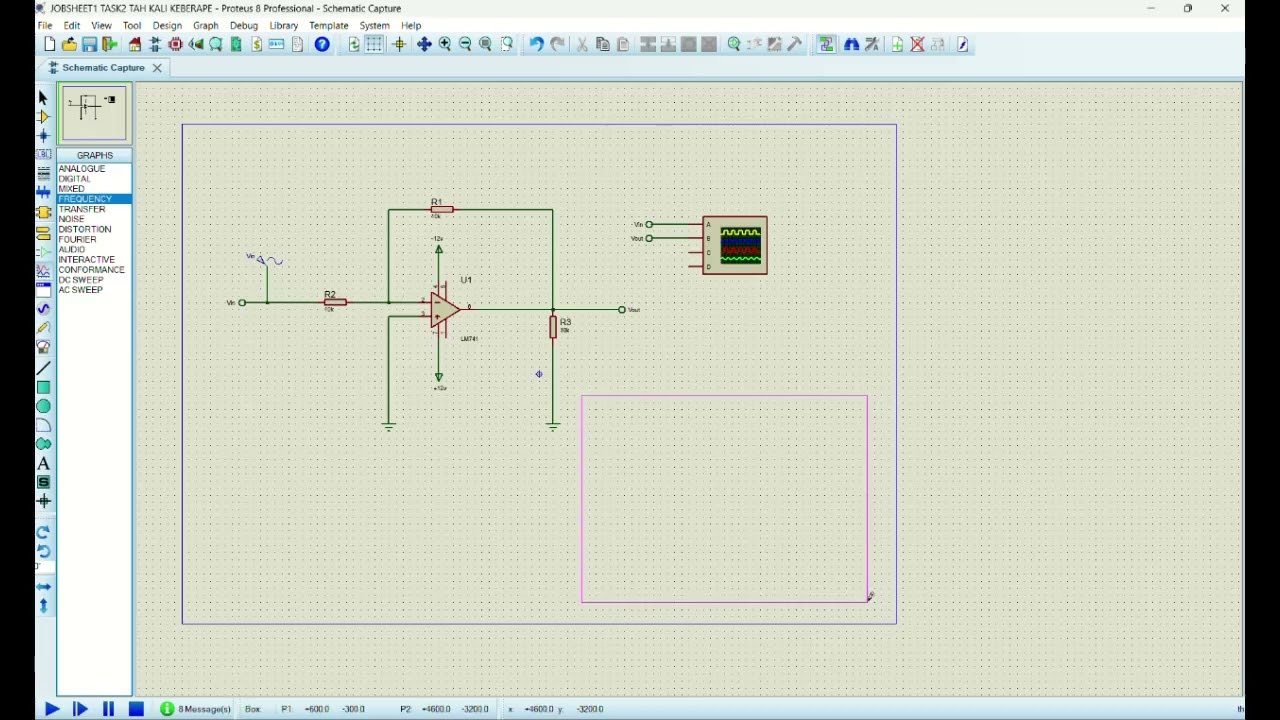Click the Redraw Display icon
The height and width of the screenshot is (720, 1280).
[354, 44]
